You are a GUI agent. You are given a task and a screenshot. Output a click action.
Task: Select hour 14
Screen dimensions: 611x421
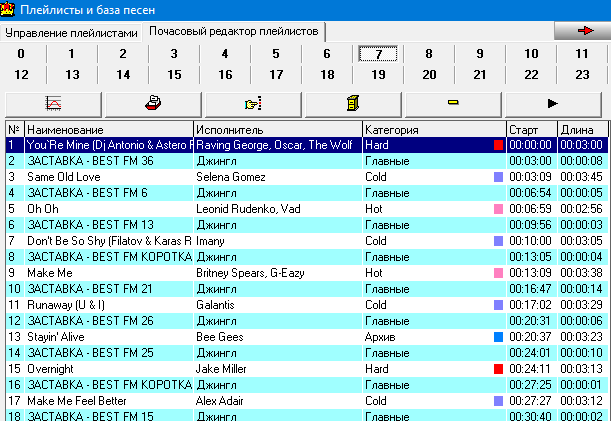coord(123,74)
